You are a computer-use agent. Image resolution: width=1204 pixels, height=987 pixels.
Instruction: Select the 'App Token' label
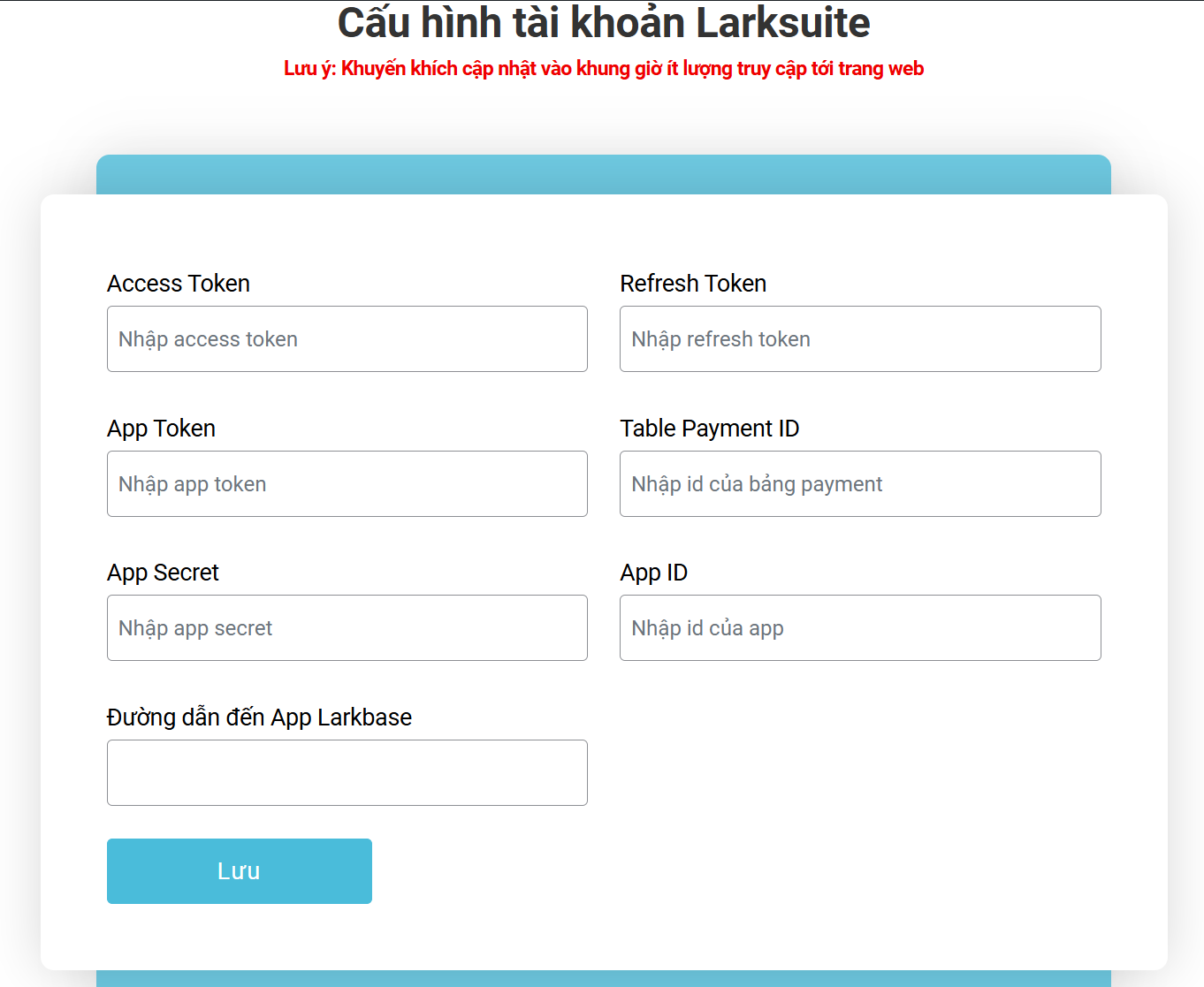click(161, 429)
